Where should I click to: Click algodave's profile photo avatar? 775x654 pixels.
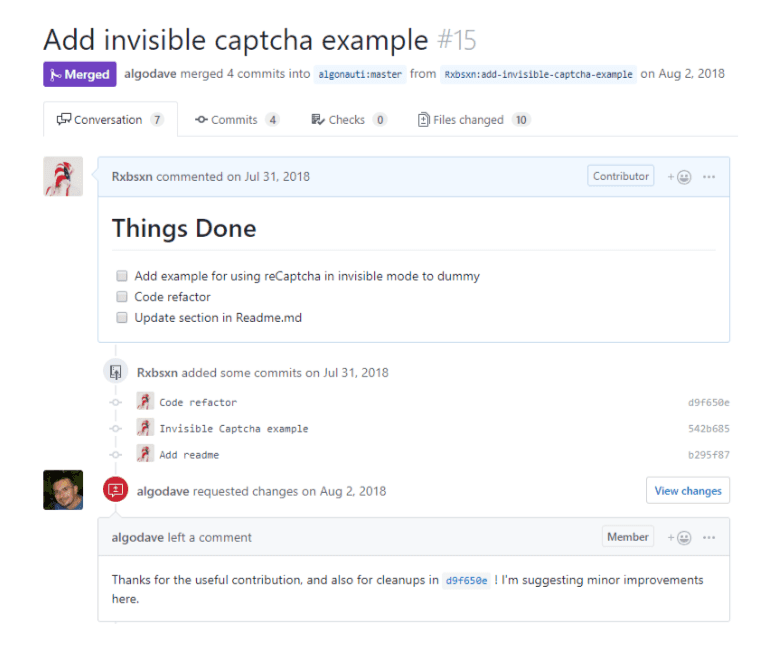[63, 490]
